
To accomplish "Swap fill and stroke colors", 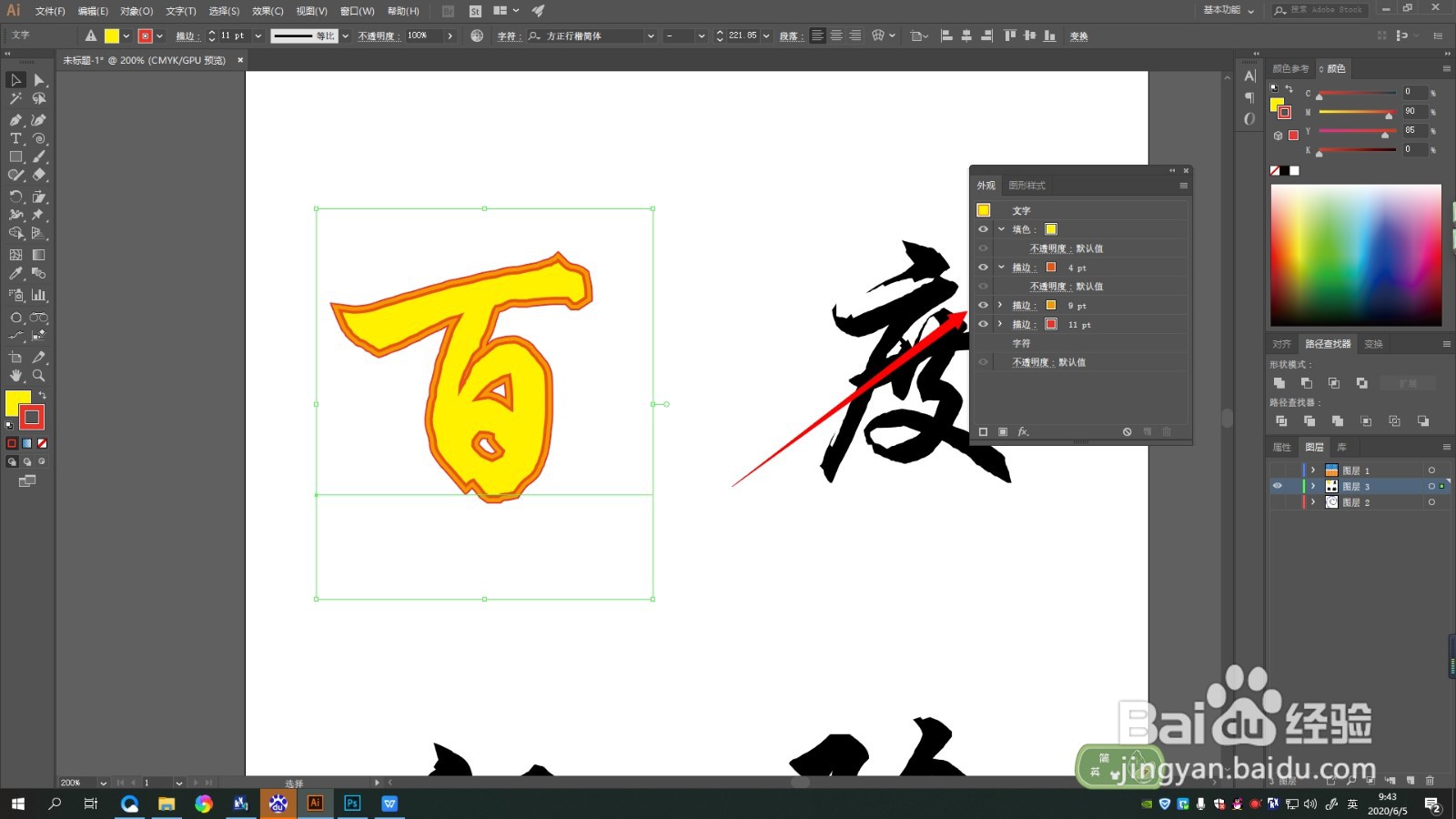I will point(42,395).
